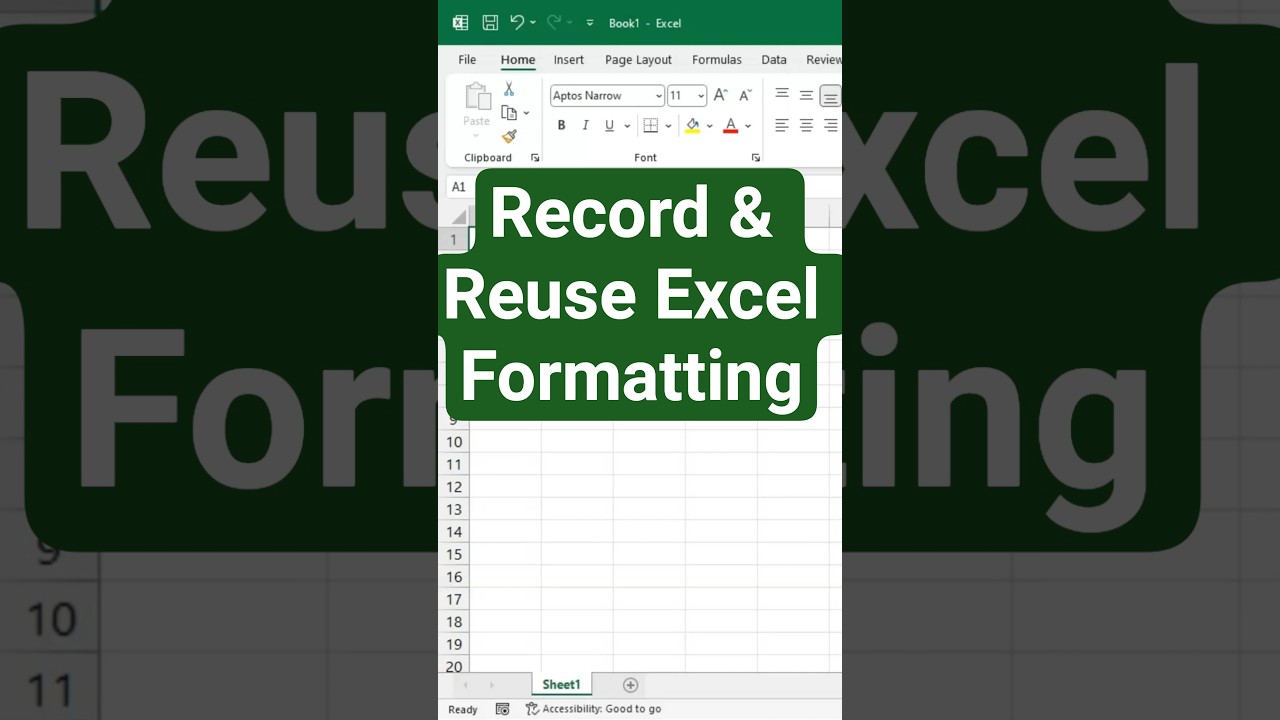Image resolution: width=1280 pixels, height=720 pixels.
Task: Open the Fill Color dropdown arrow
Action: [709, 126]
